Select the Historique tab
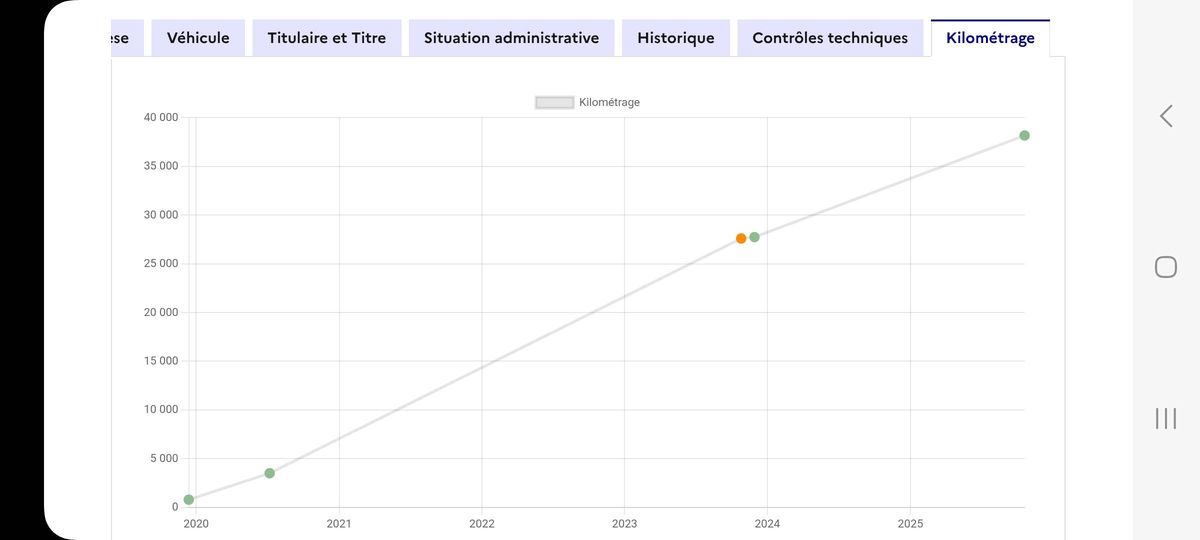This screenshot has width=1200, height=540. (x=676, y=38)
